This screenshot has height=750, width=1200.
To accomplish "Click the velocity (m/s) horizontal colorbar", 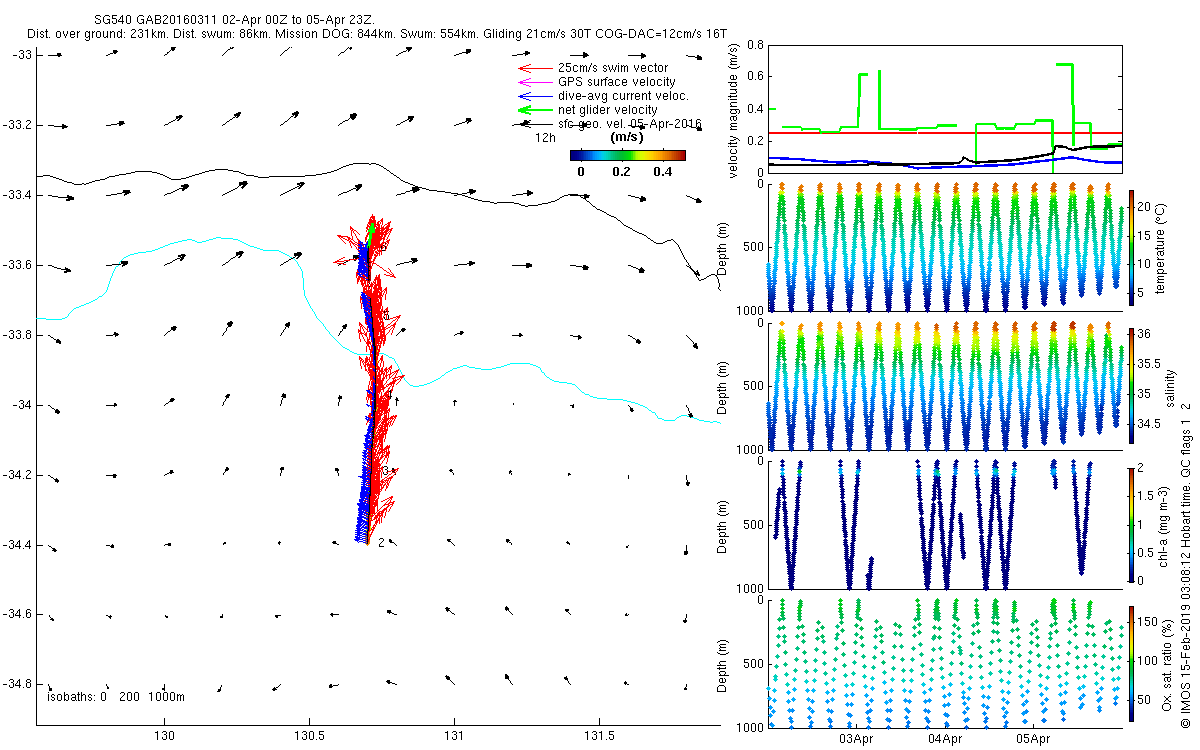I will pyautogui.click(x=627, y=155).
